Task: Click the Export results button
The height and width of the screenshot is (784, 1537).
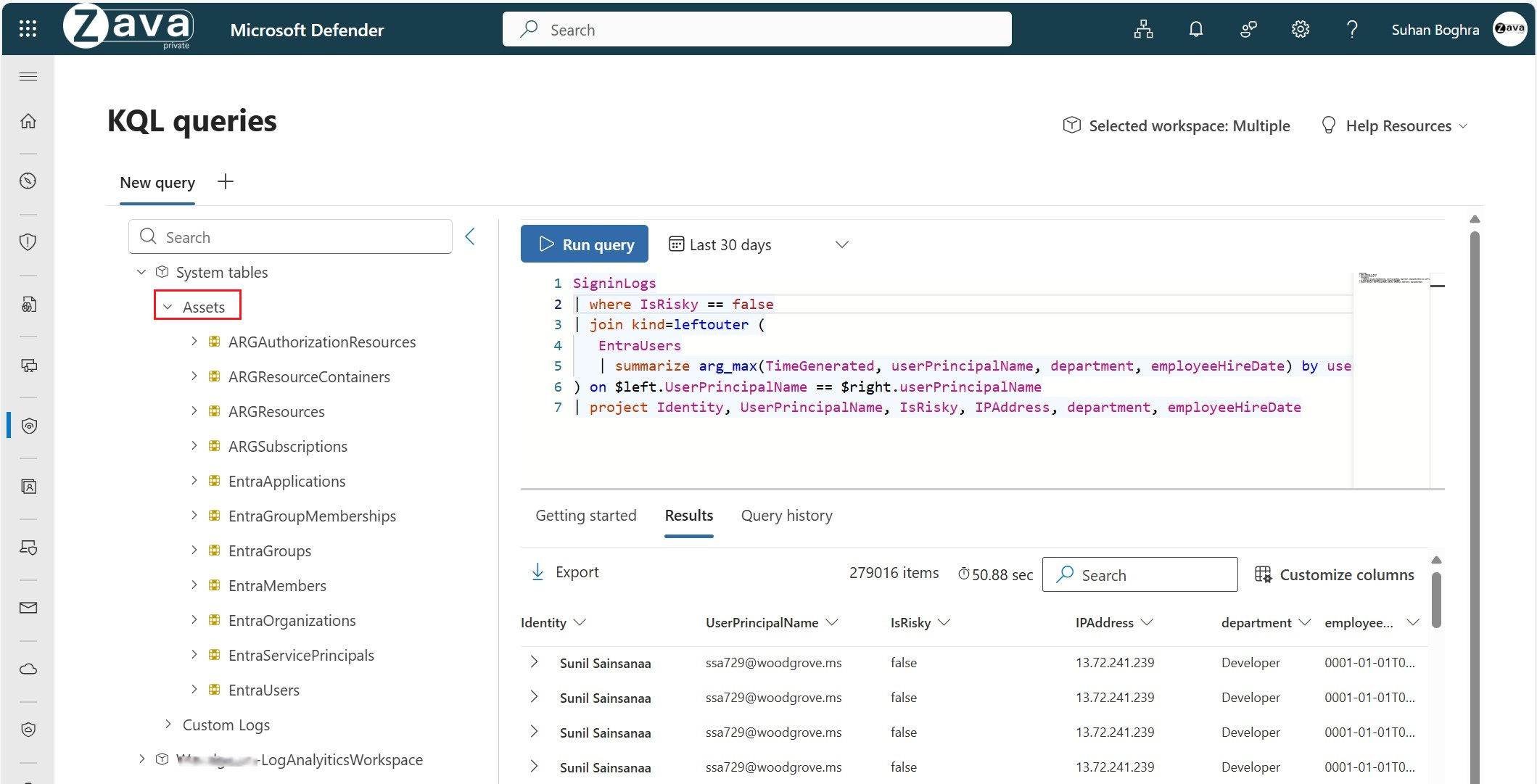Action: coord(566,572)
